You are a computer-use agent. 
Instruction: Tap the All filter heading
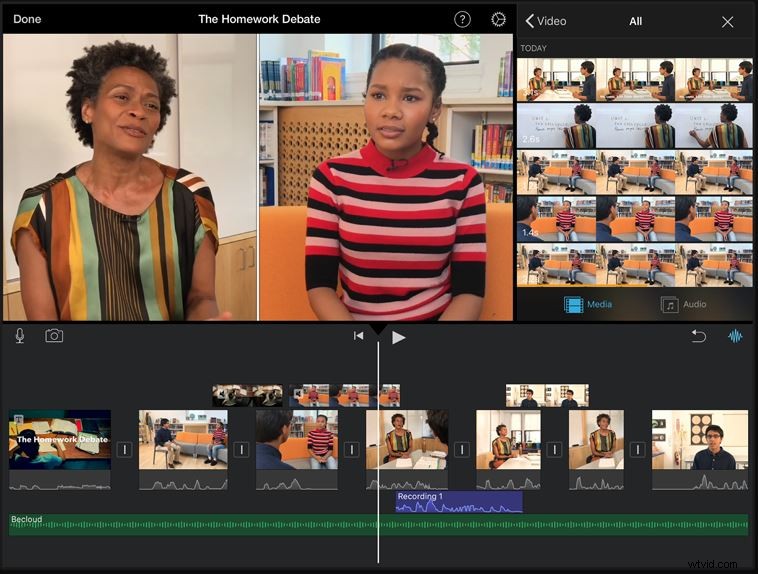pyautogui.click(x=635, y=21)
